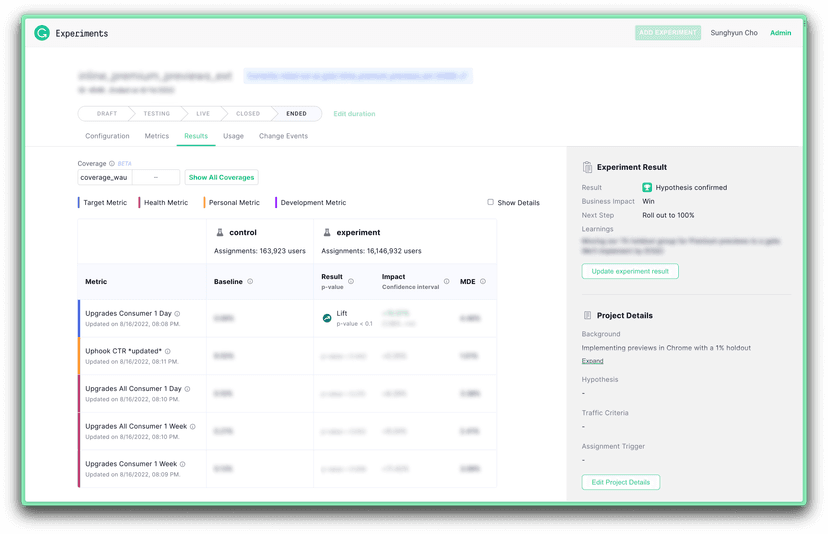The width and height of the screenshot is (828, 534).
Task: Select the ENDED stage in status progress bar
Action: (295, 114)
